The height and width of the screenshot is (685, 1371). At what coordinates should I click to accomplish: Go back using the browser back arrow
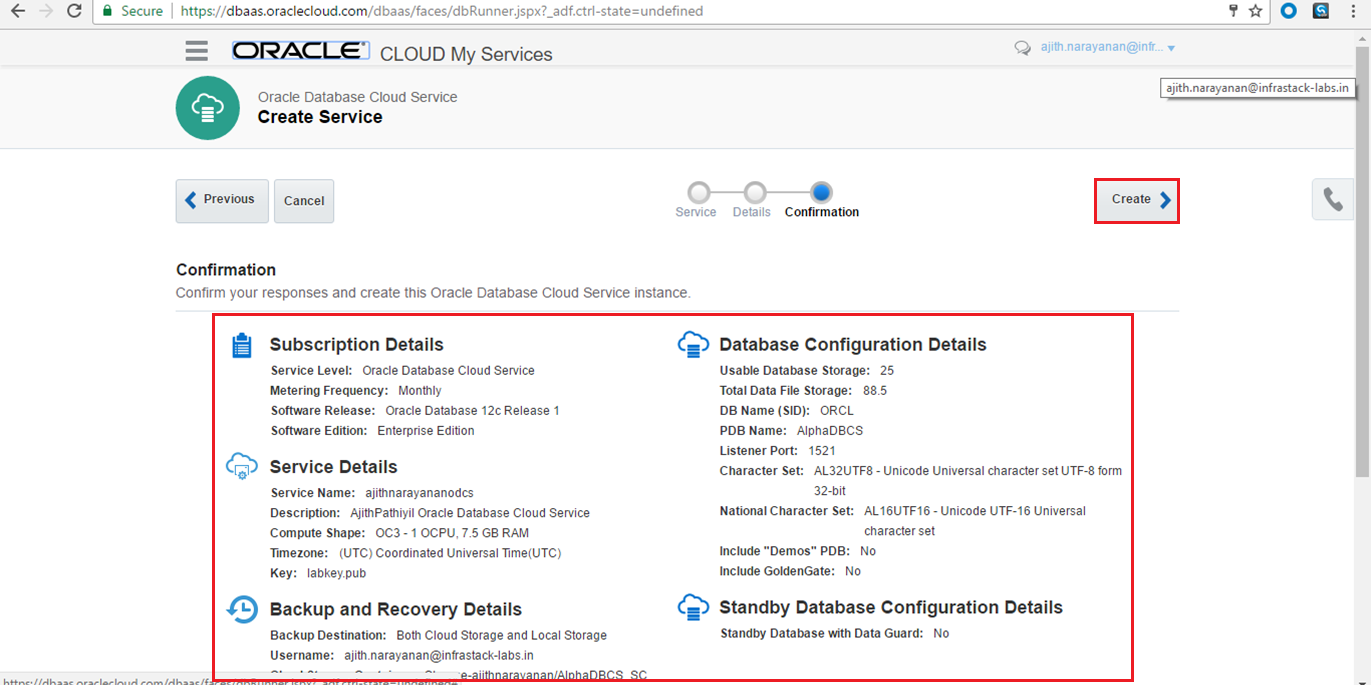click(17, 11)
